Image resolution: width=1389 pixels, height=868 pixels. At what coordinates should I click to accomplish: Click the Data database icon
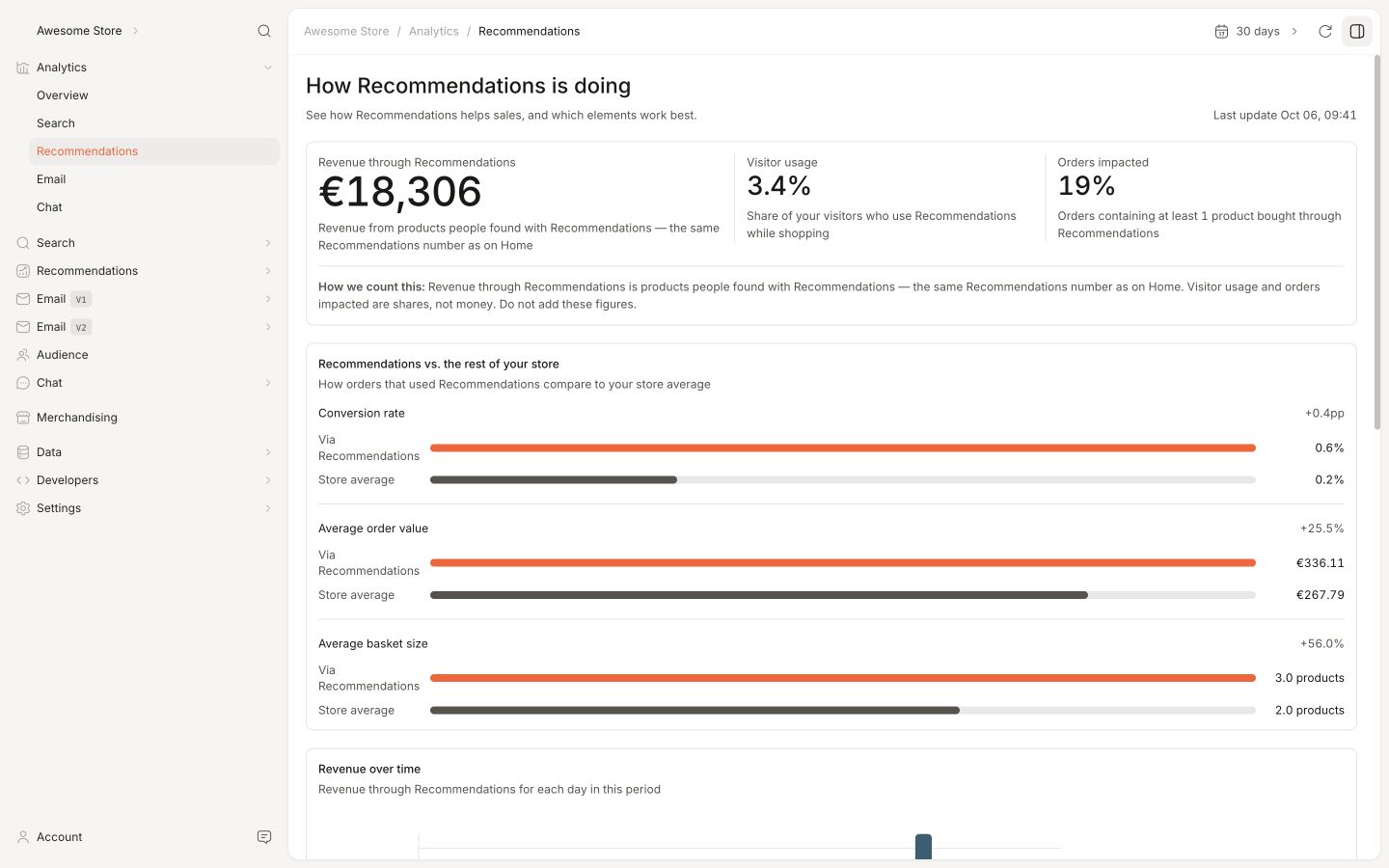(x=23, y=452)
